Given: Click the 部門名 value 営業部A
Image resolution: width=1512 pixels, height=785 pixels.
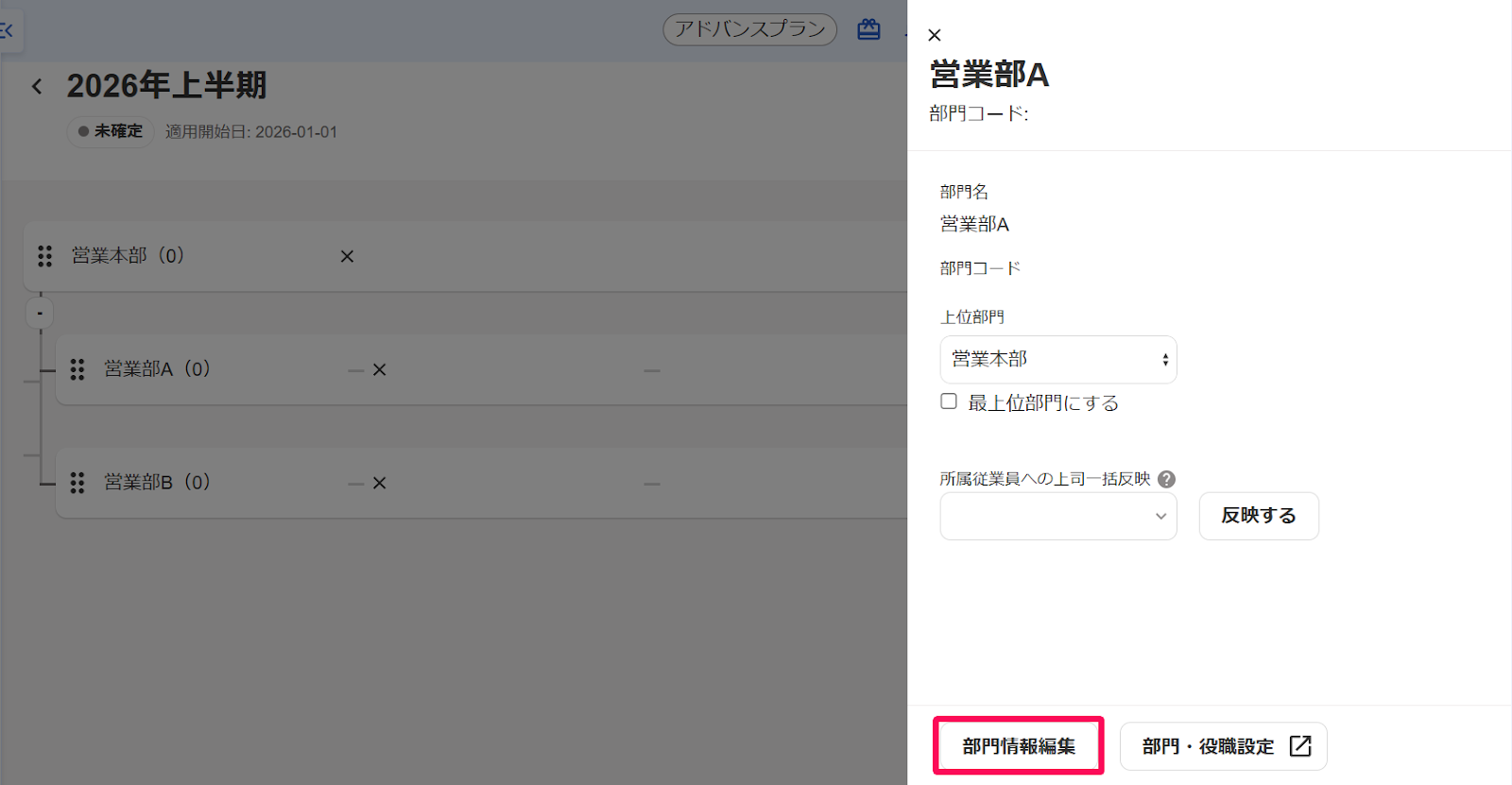Looking at the screenshot, I should pos(974,224).
